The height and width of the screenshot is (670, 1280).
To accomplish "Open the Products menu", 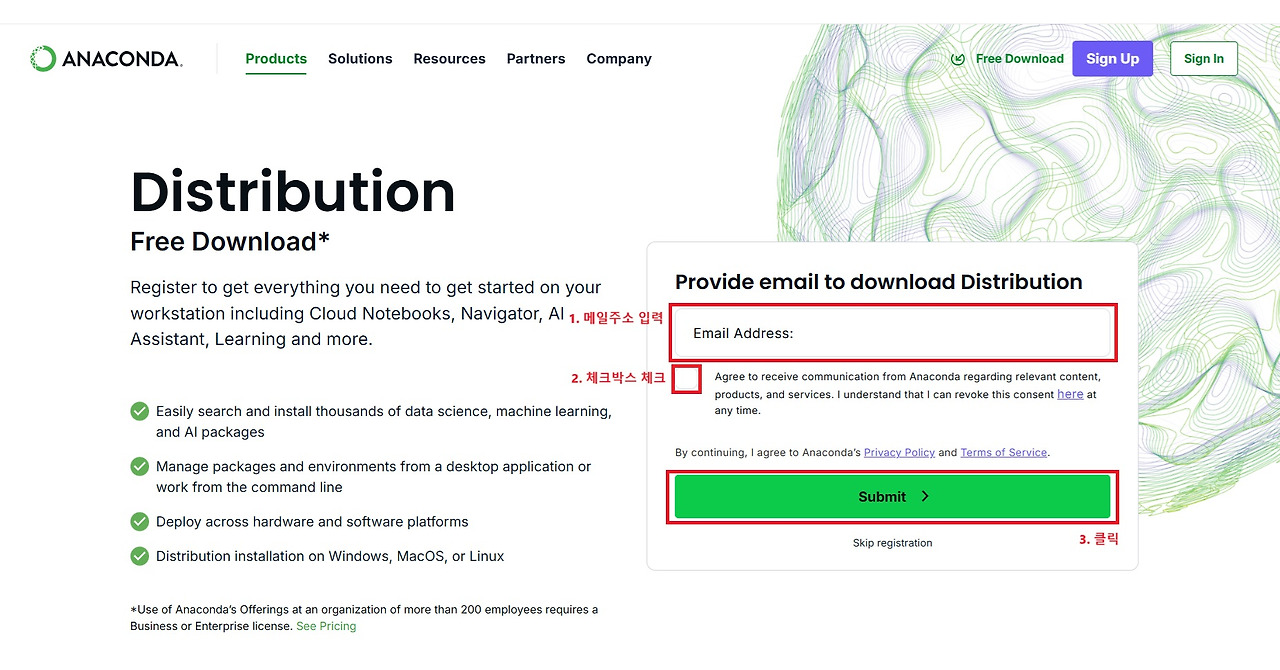I will pos(276,59).
